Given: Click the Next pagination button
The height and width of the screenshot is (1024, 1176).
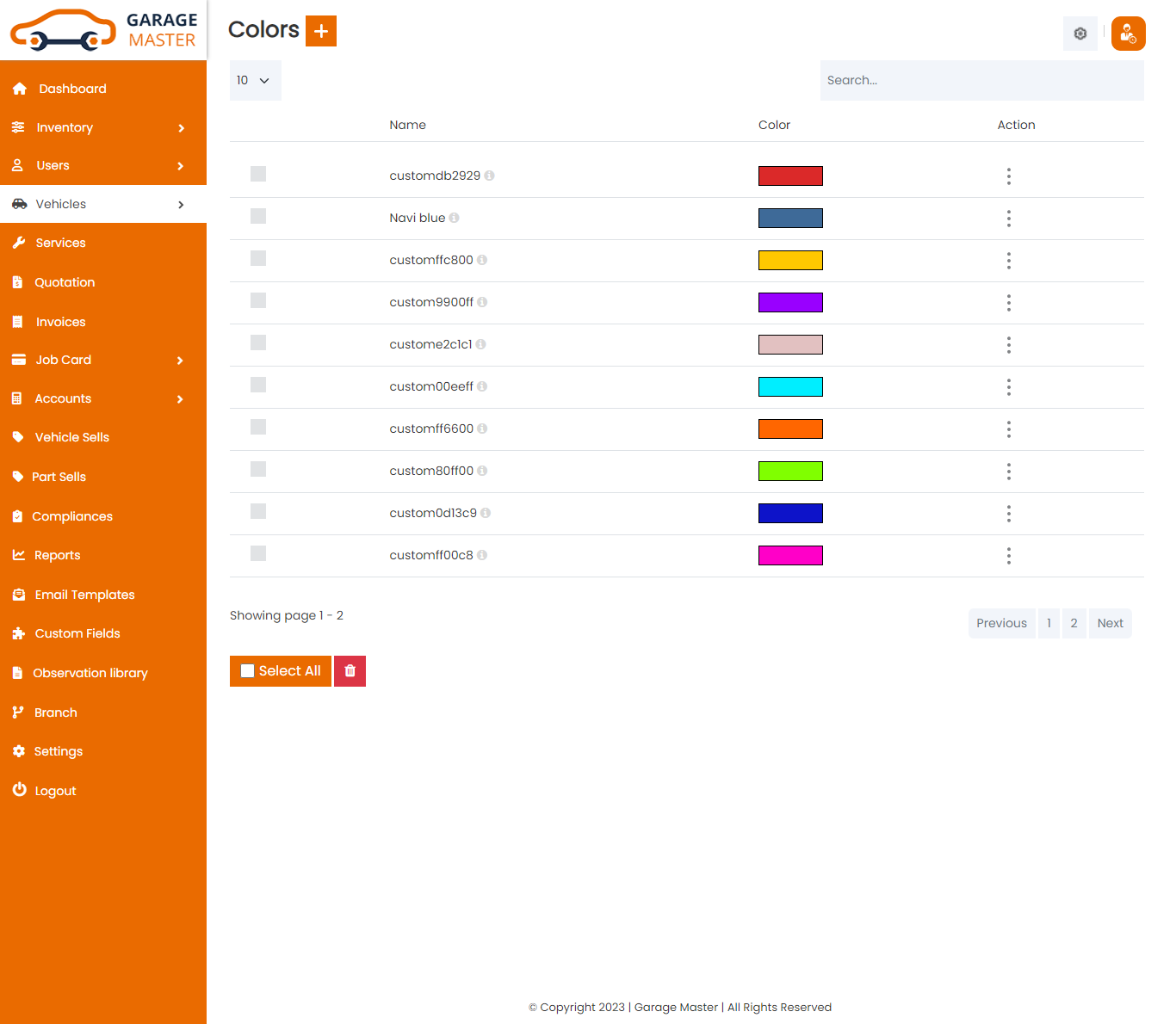Looking at the screenshot, I should point(1110,623).
